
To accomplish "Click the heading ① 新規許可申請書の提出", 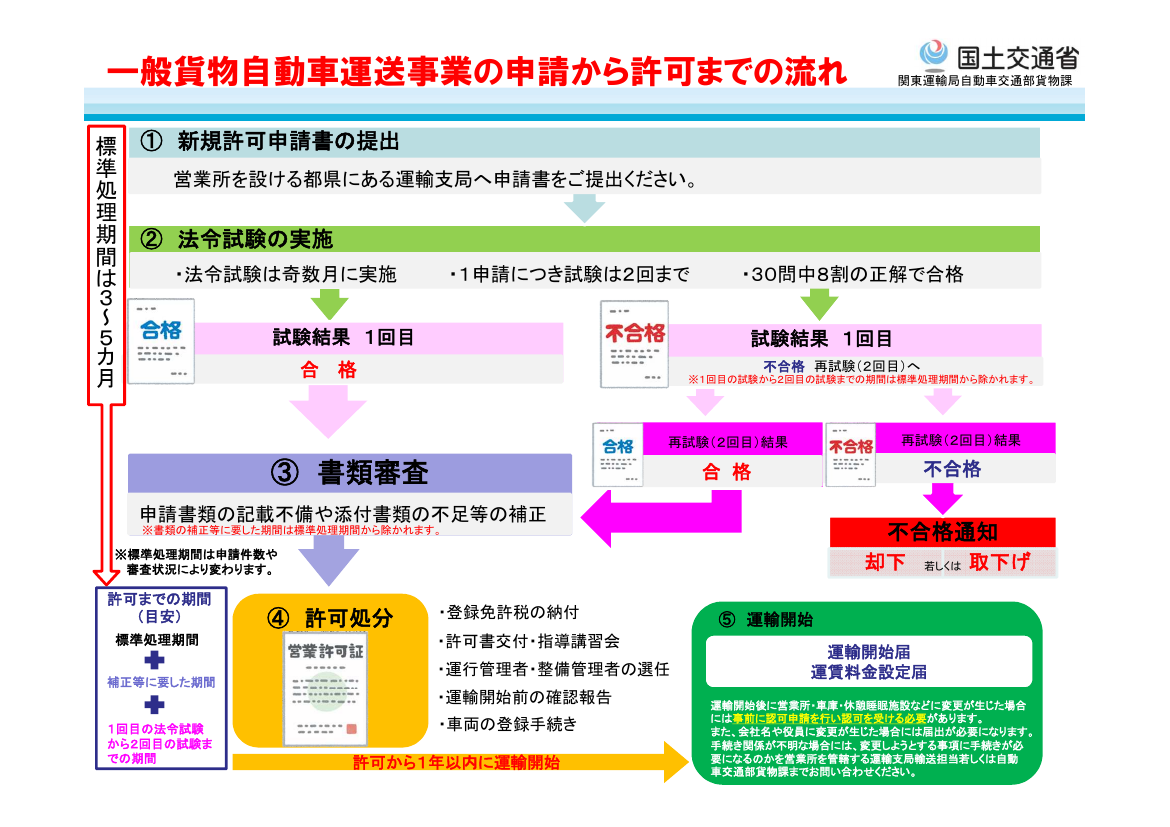I will tap(270, 141).
